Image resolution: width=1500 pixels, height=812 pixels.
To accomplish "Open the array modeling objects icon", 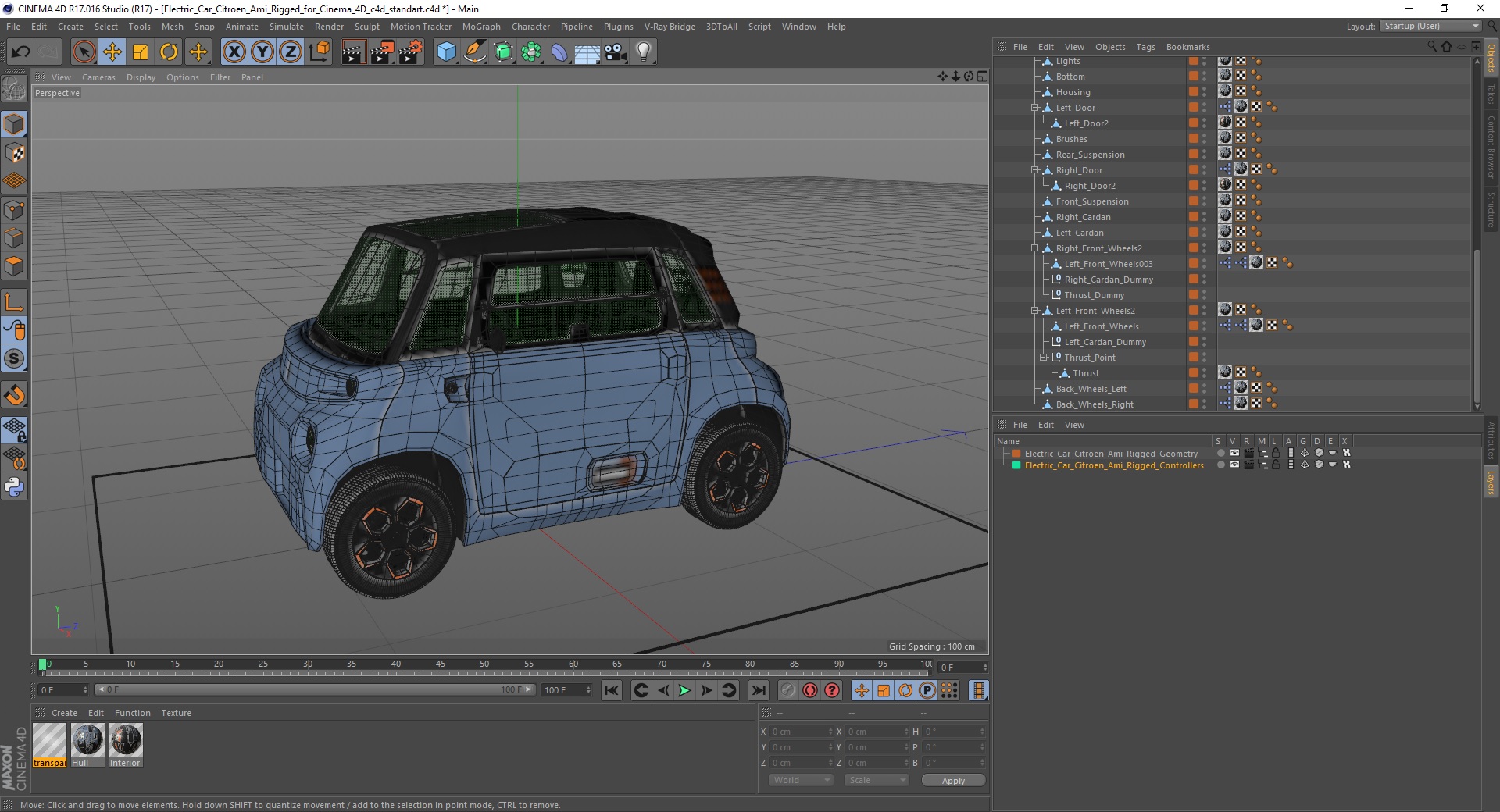I will (x=532, y=52).
